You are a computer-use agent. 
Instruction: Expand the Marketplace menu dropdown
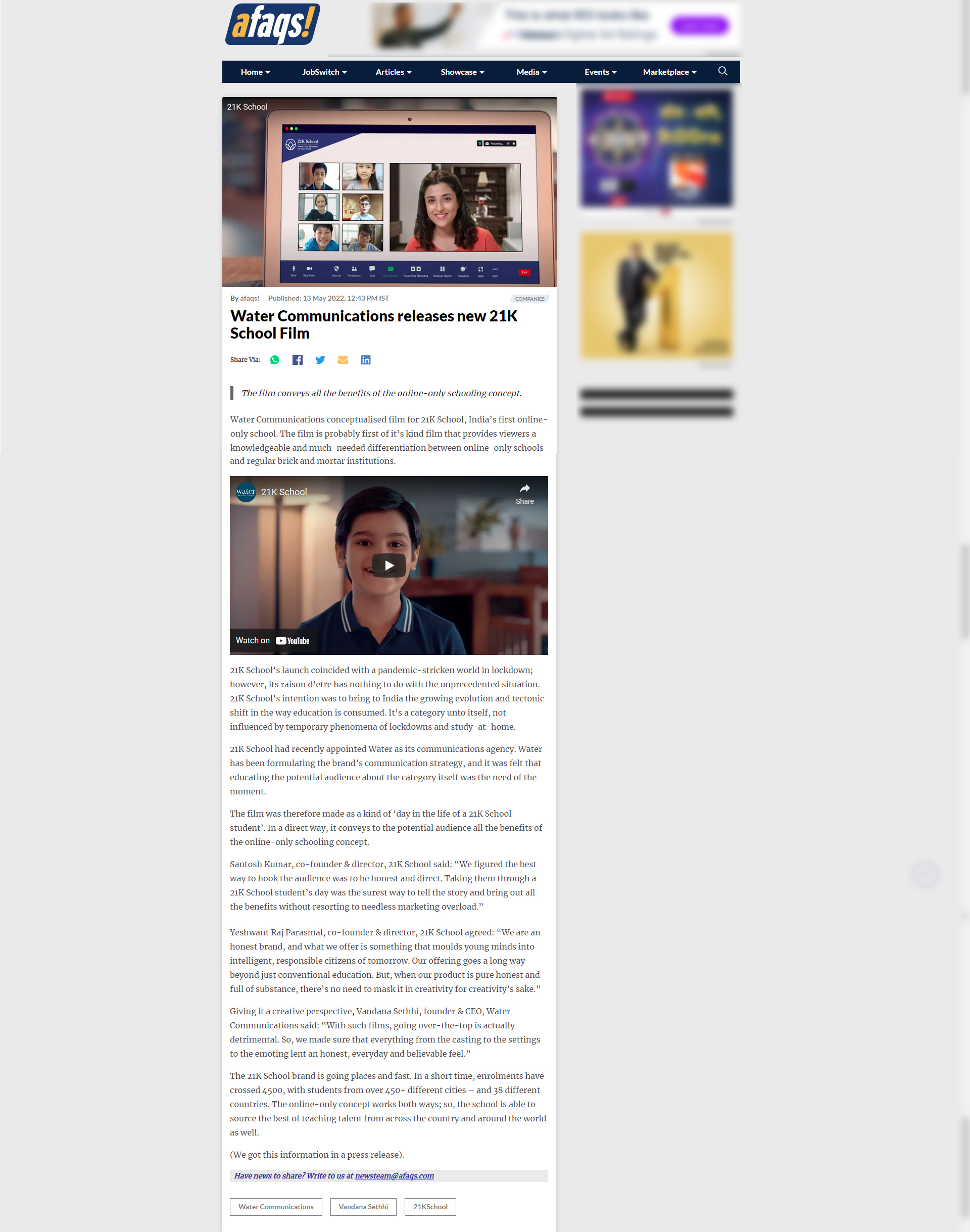click(669, 72)
